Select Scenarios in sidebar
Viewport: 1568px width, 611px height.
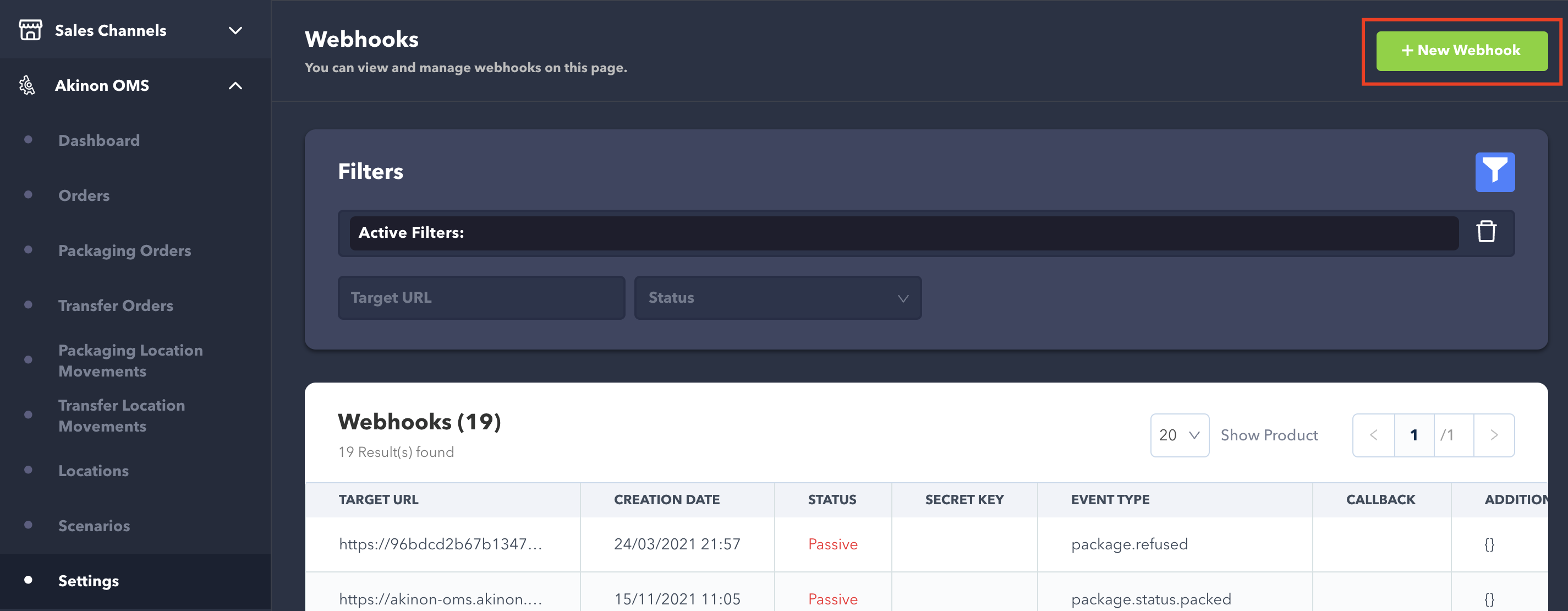pyautogui.click(x=94, y=526)
